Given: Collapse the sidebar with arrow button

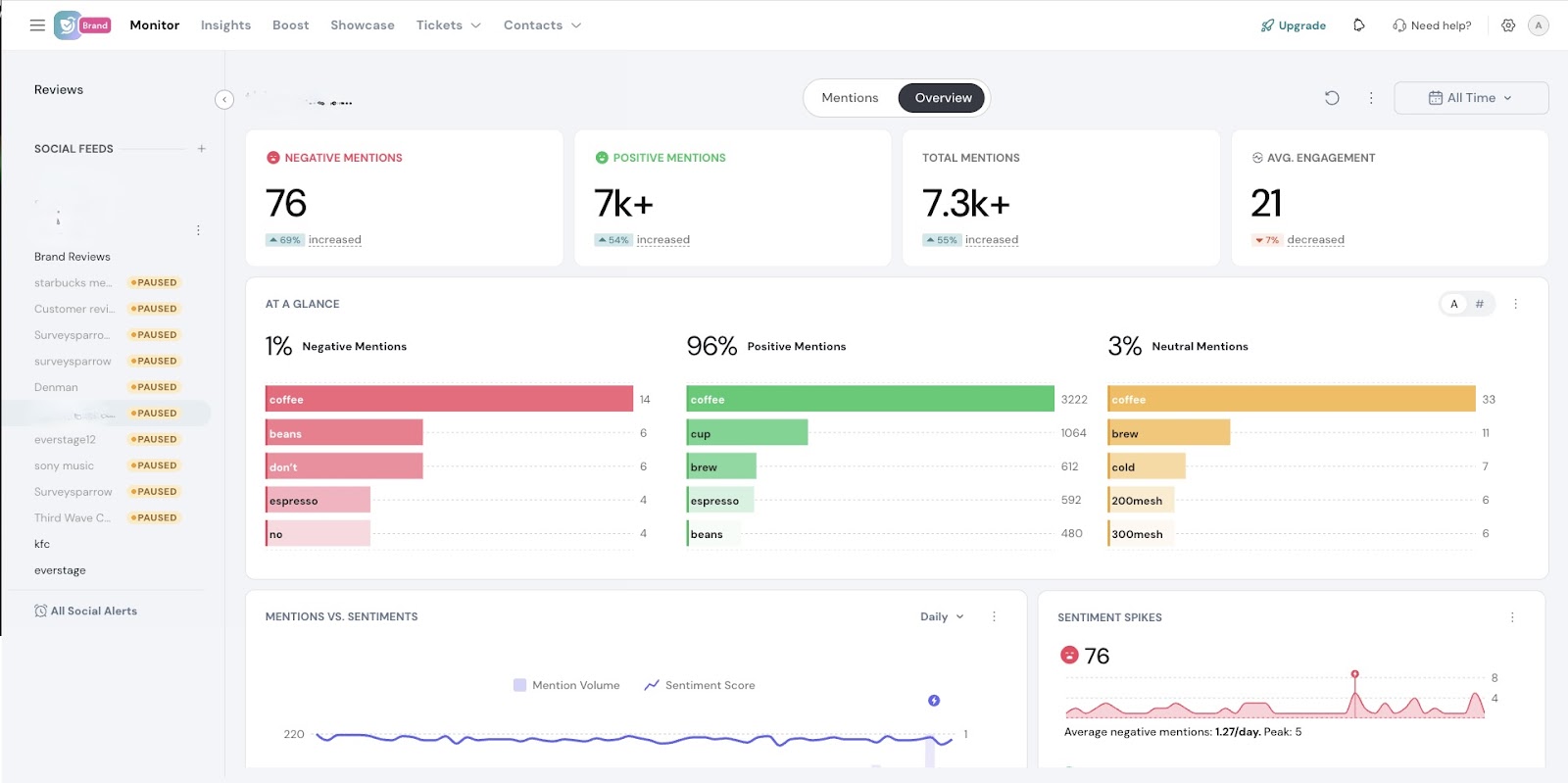Looking at the screenshot, I should 224,99.
